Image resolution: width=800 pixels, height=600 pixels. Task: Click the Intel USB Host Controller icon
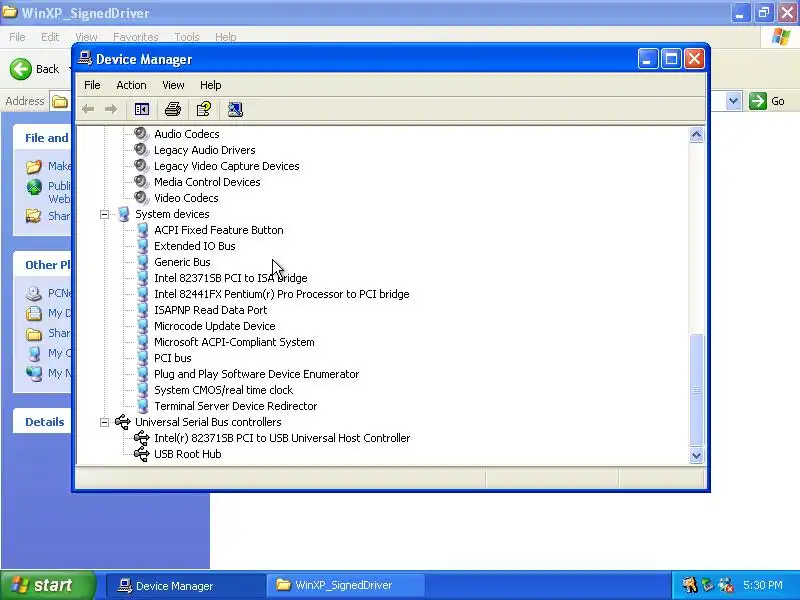click(x=141, y=438)
